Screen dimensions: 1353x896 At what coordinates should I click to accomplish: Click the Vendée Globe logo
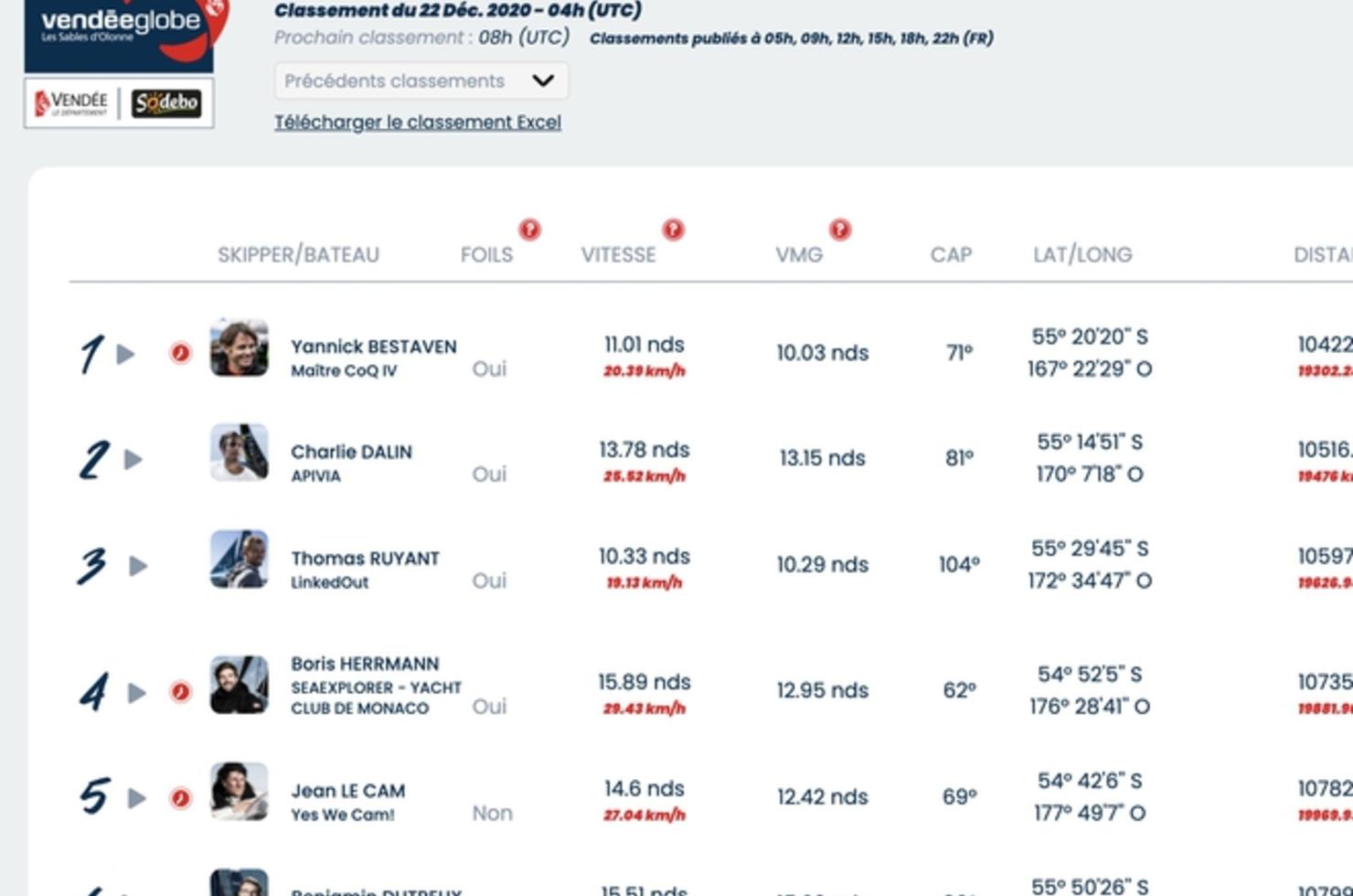124,35
